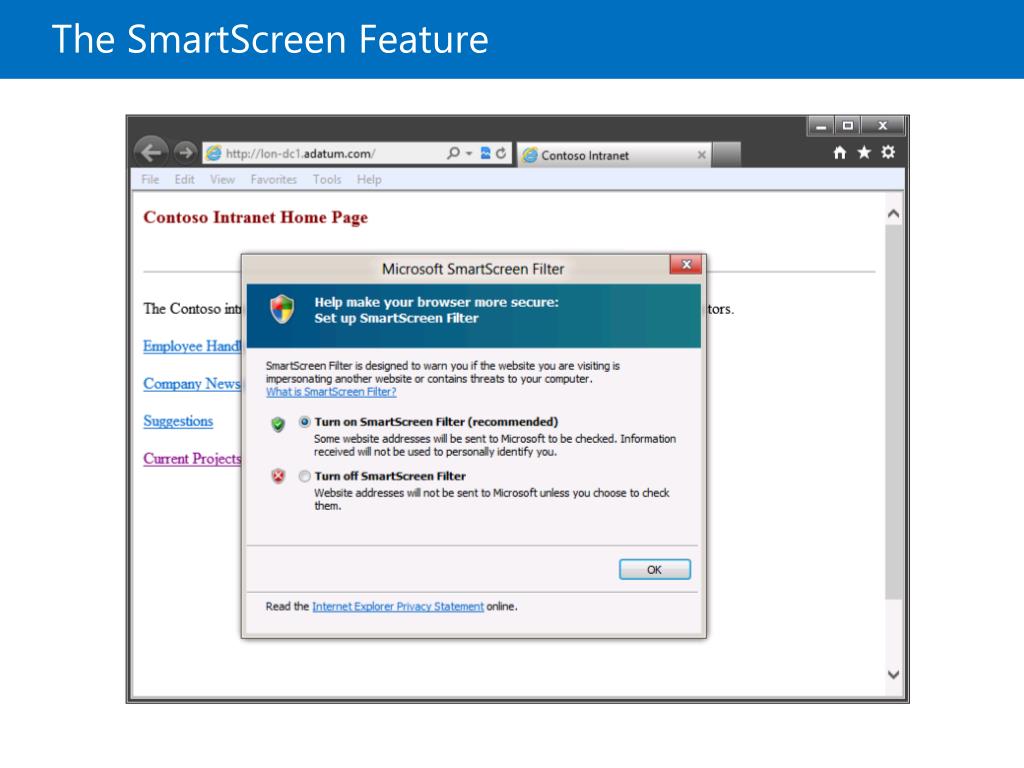Open the Home page icon
Screen dimensions: 1024x768
point(840,152)
